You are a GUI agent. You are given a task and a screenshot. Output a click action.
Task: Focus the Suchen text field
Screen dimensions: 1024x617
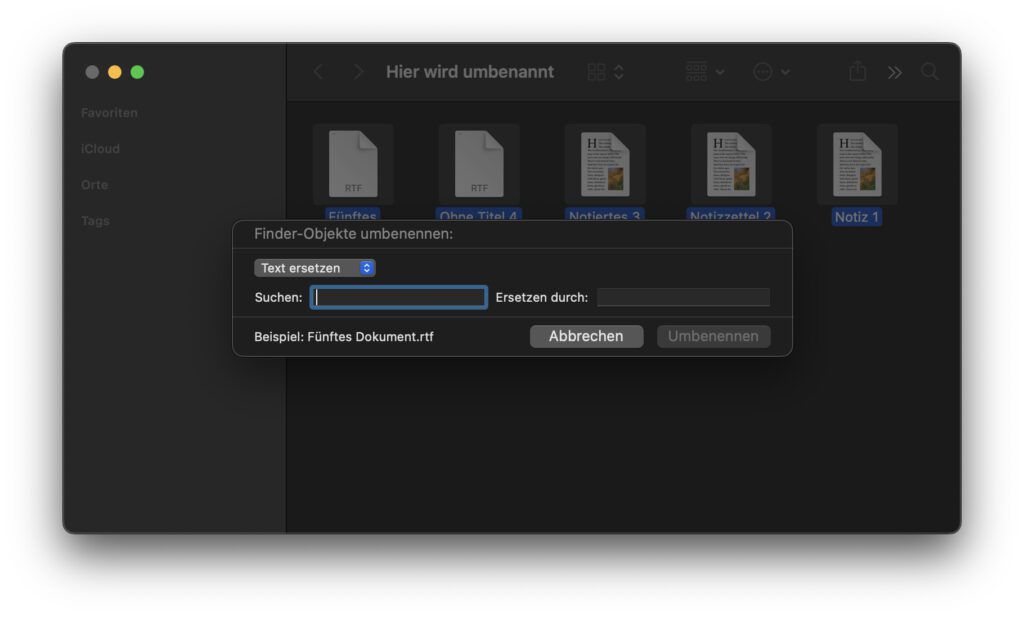[x=399, y=297]
